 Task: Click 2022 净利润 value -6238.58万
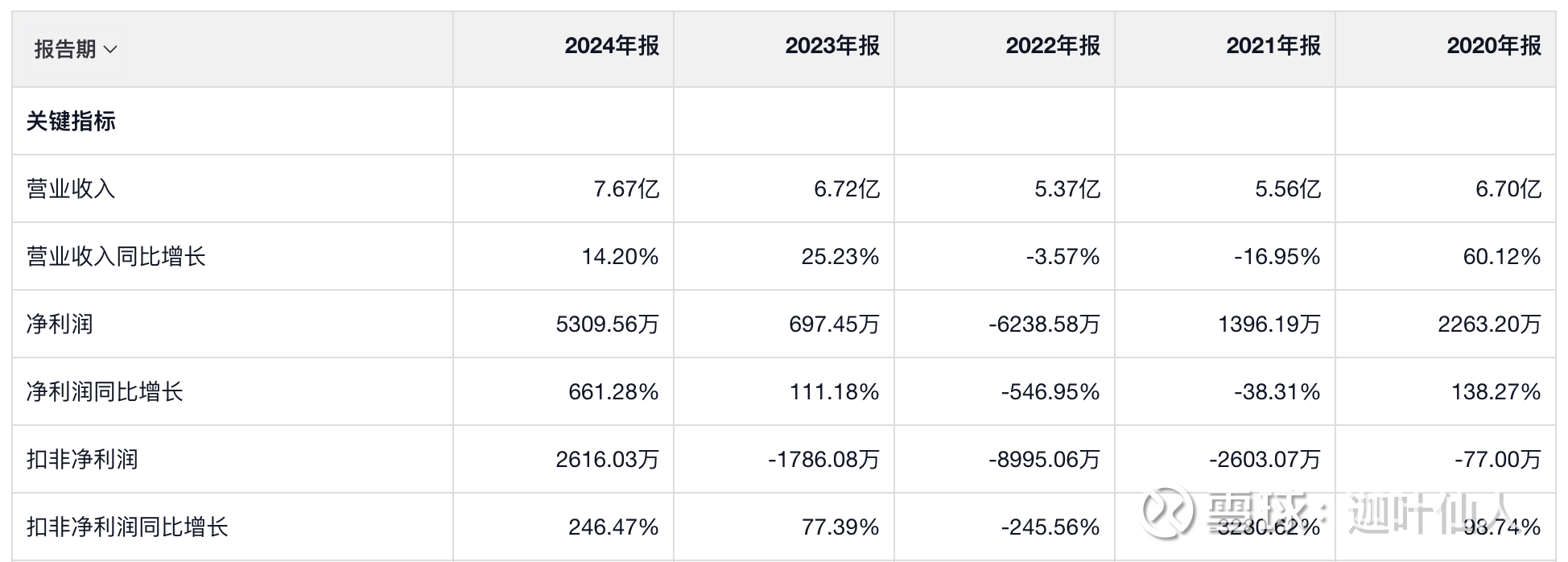pyautogui.click(x=1044, y=324)
